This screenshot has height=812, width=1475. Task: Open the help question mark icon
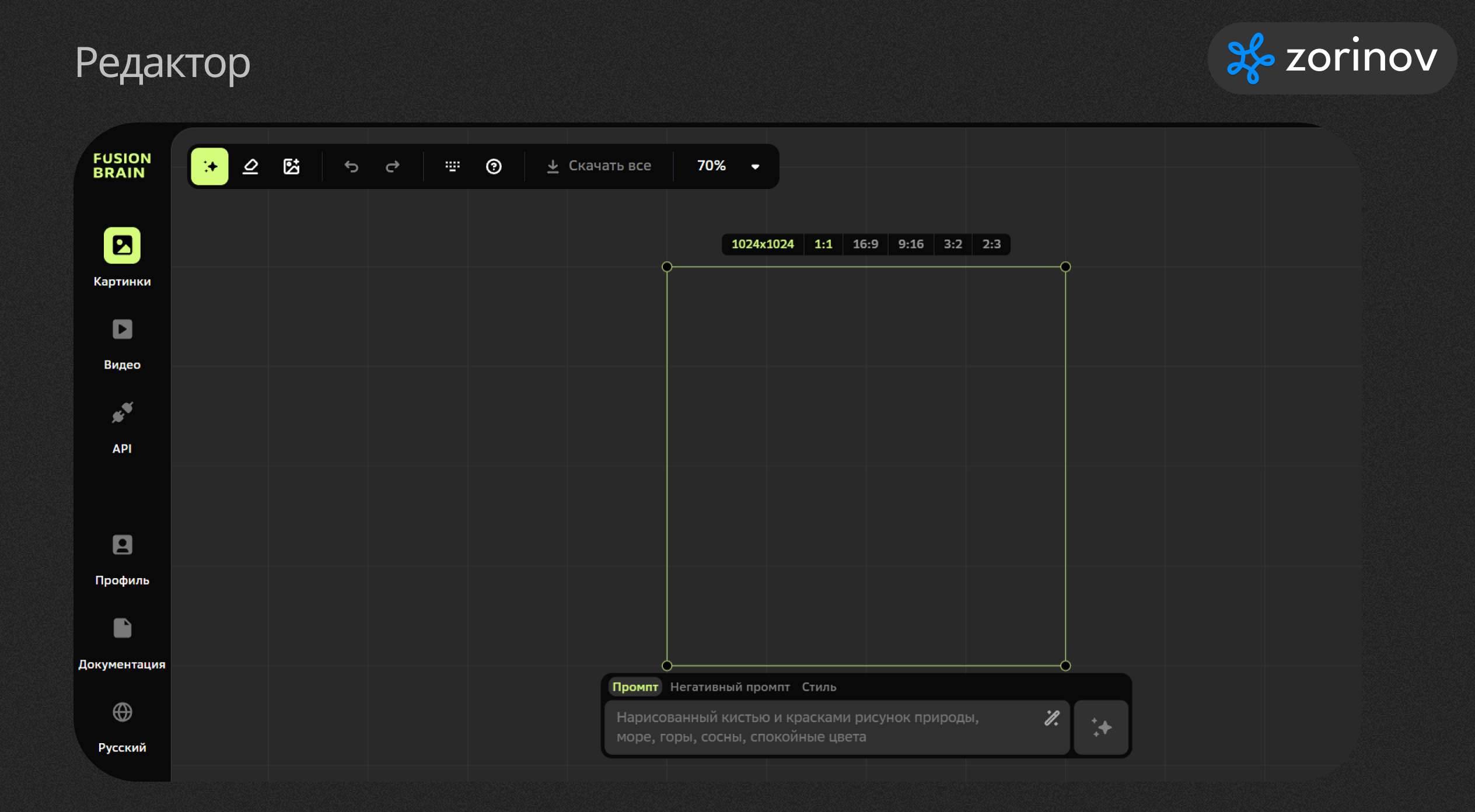(x=494, y=166)
